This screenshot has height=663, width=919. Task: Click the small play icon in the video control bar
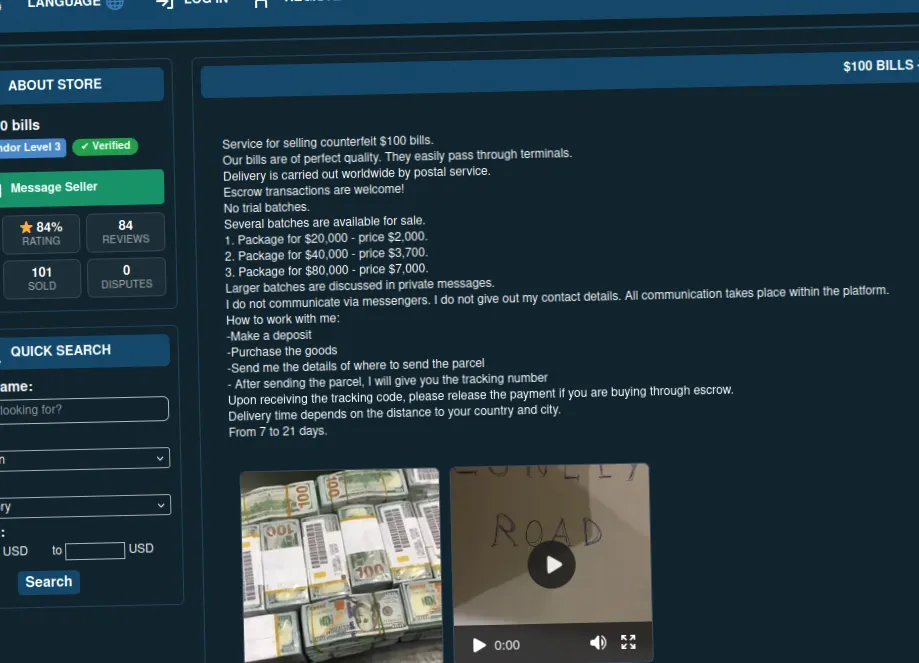pos(479,645)
